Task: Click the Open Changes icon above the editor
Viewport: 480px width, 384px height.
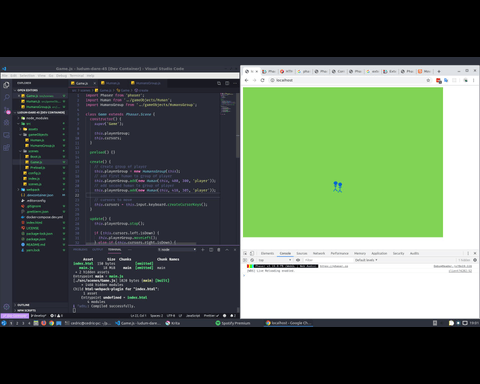Action: point(219,83)
